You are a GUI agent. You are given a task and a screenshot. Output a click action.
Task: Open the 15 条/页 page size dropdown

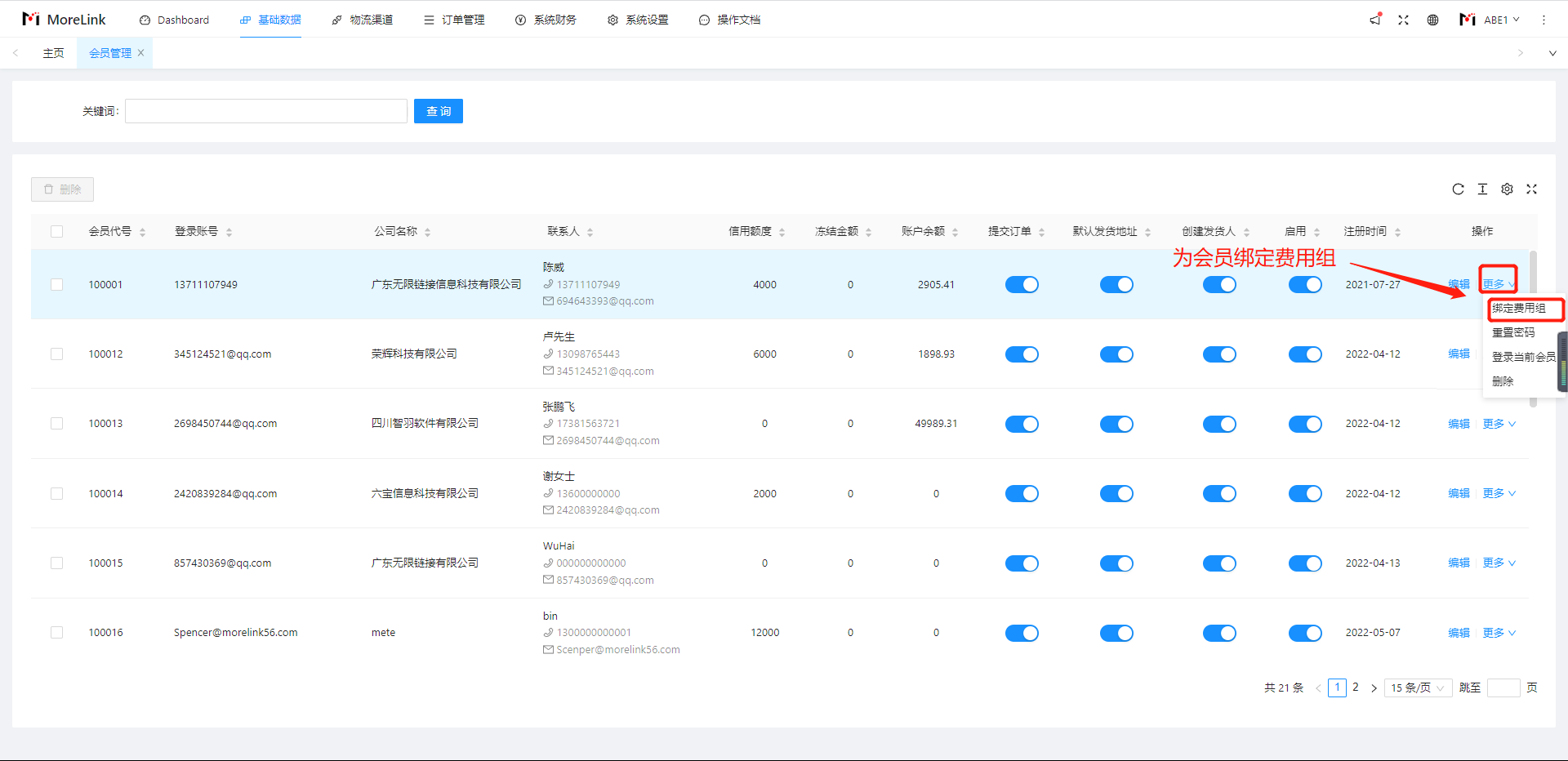(1418, 688)
